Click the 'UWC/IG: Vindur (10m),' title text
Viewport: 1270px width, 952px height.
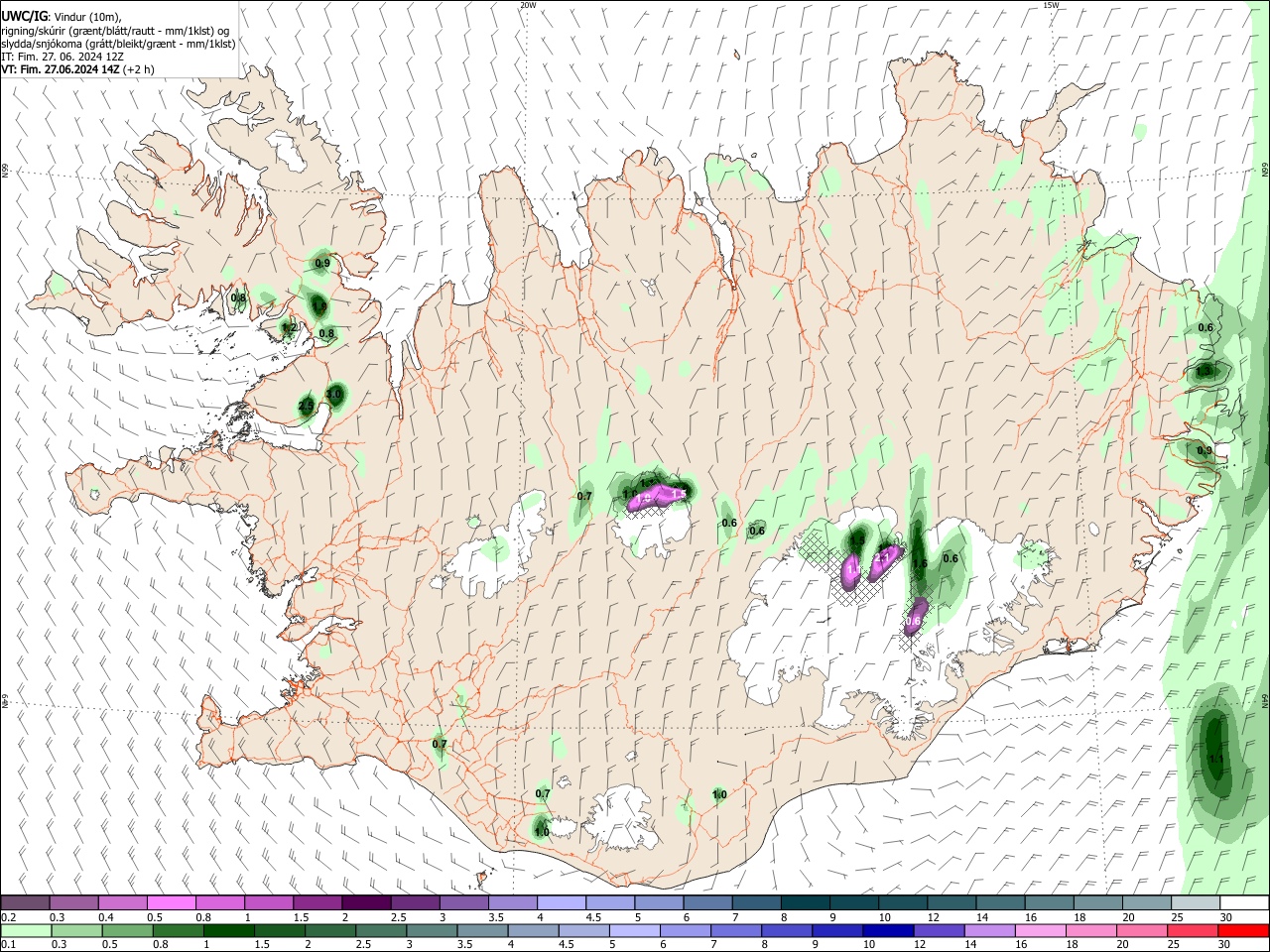[x=62, y=17]
